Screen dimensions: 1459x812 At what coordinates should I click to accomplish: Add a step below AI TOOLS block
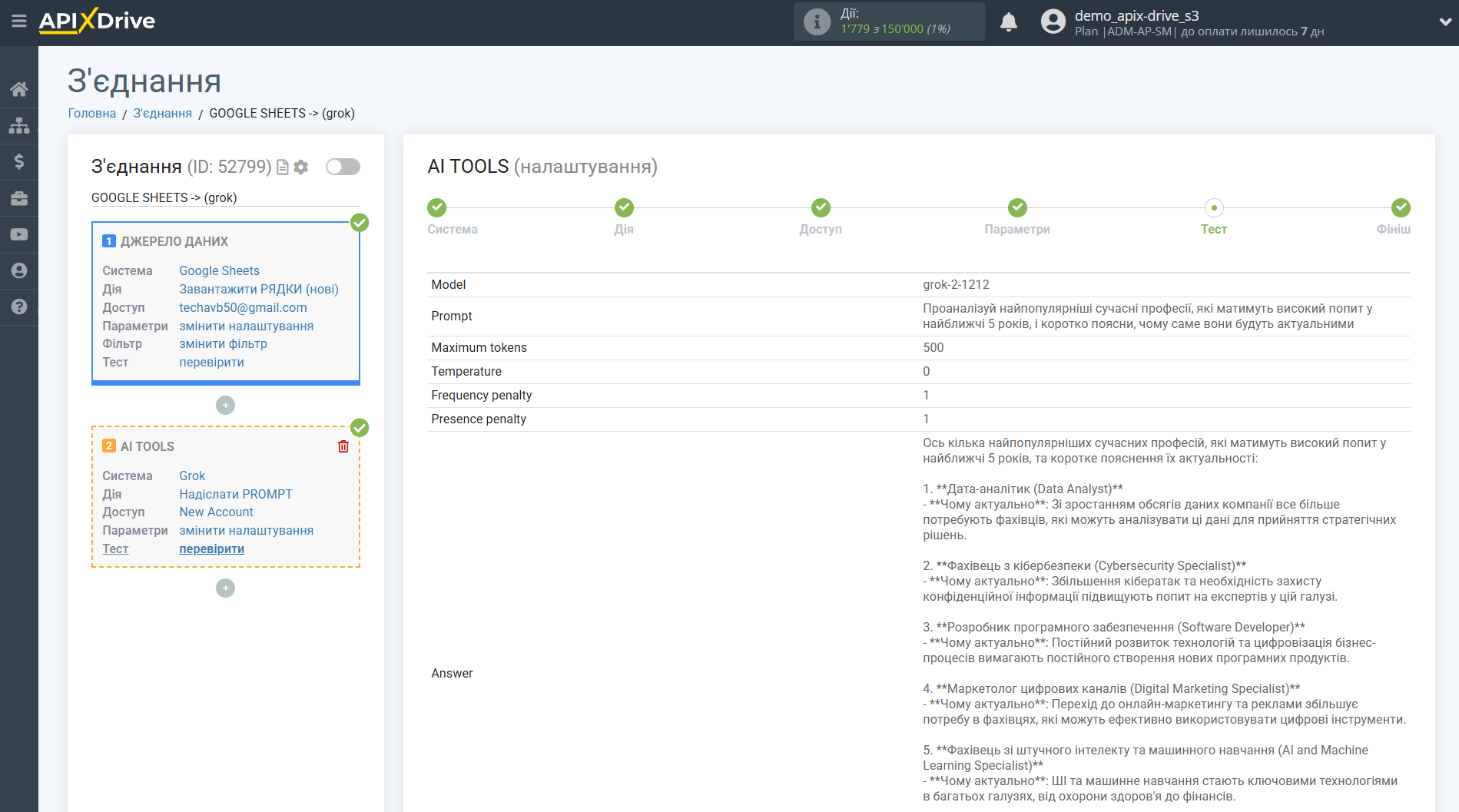(225, 588)
